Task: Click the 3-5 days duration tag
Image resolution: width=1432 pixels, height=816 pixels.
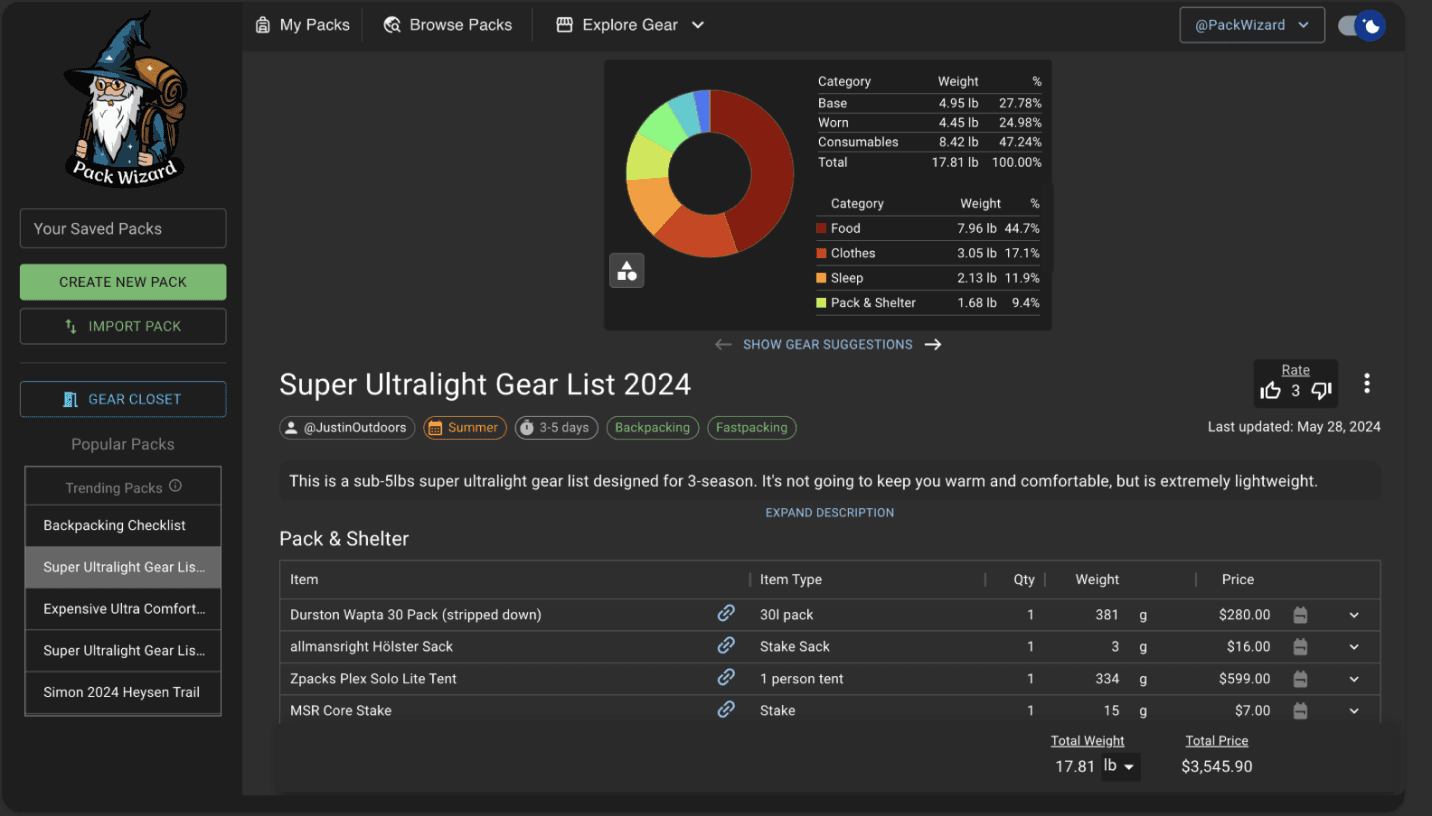Action: coord(556,428)
